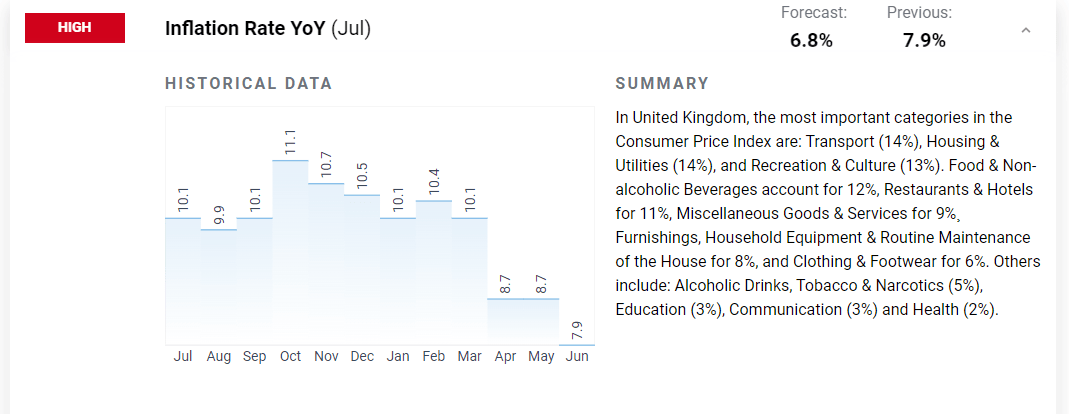The image size is (1069, 414).
Task: Click the Jan month label on axis
Action: [397, 357]
